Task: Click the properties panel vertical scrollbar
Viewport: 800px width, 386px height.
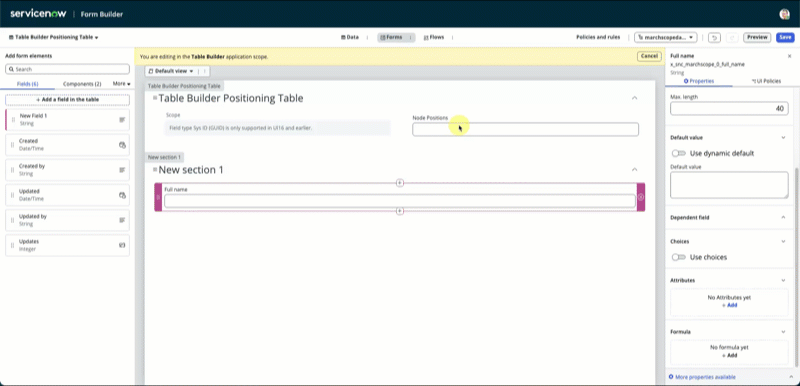Action: pos(796,267)
